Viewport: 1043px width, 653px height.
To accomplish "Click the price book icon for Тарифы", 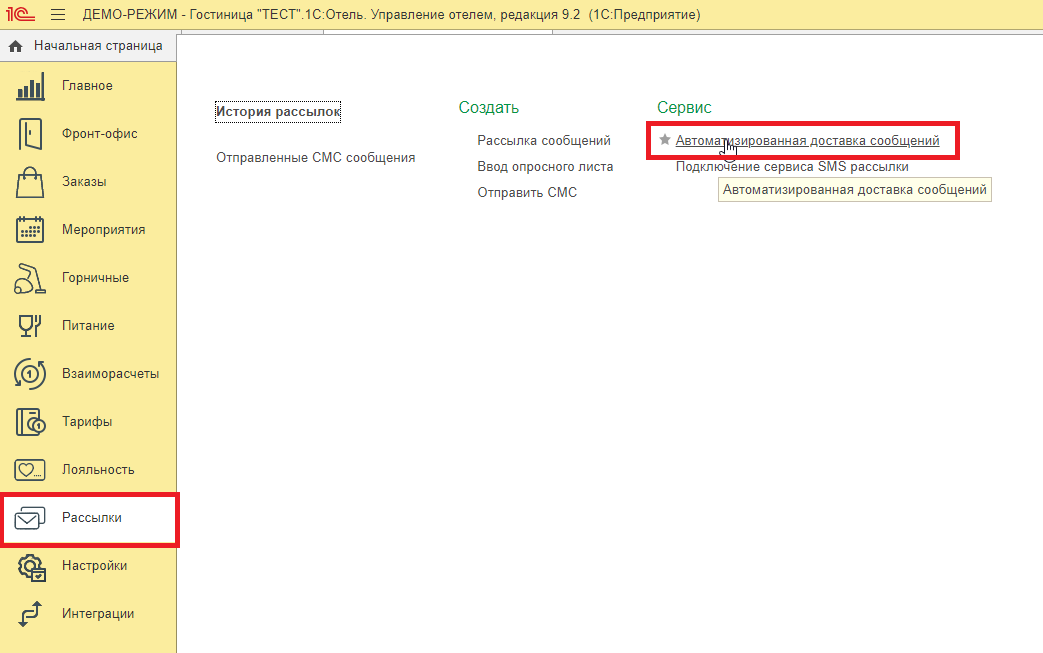I will [30, 422].
